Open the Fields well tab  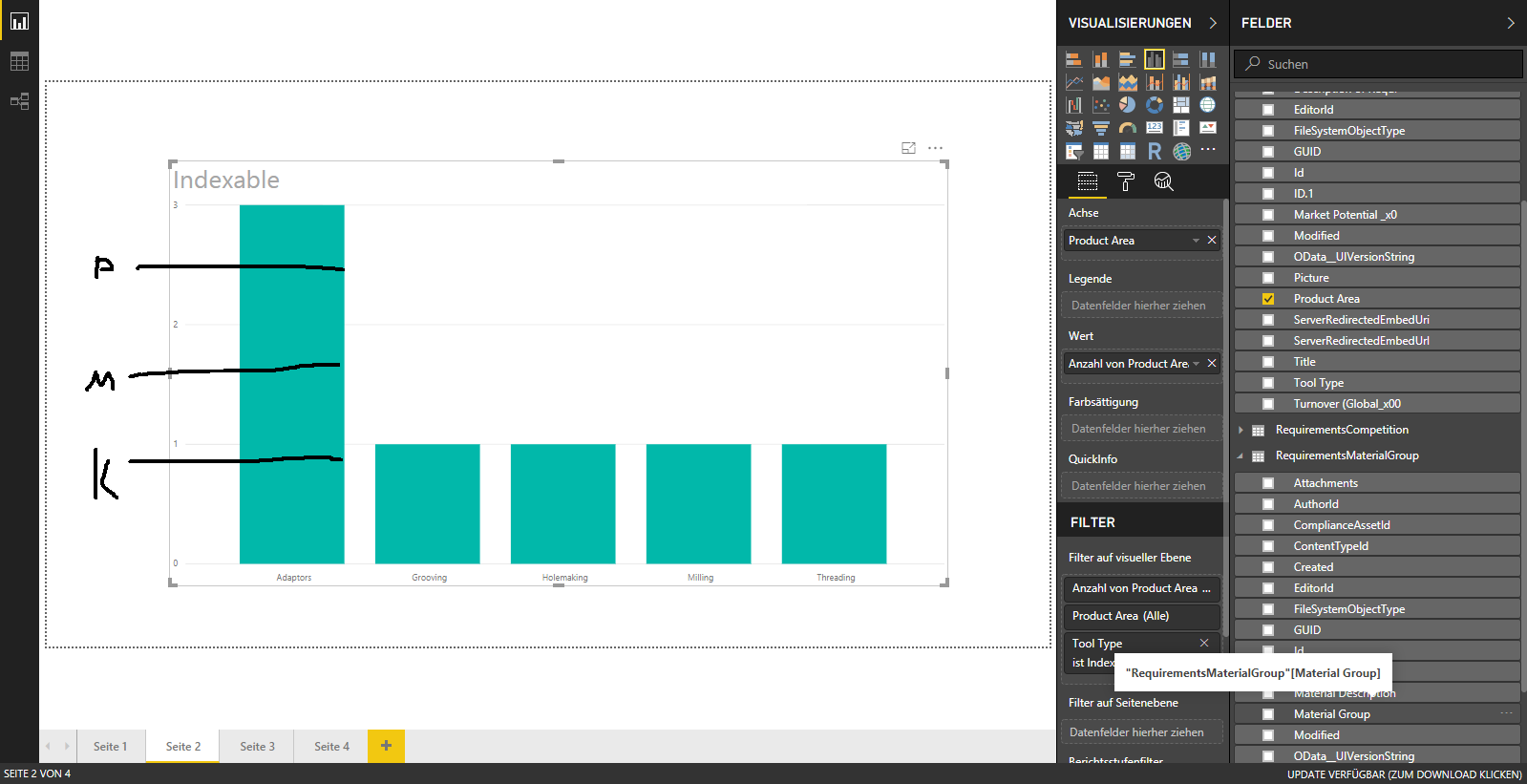[x=1088, y=181]
